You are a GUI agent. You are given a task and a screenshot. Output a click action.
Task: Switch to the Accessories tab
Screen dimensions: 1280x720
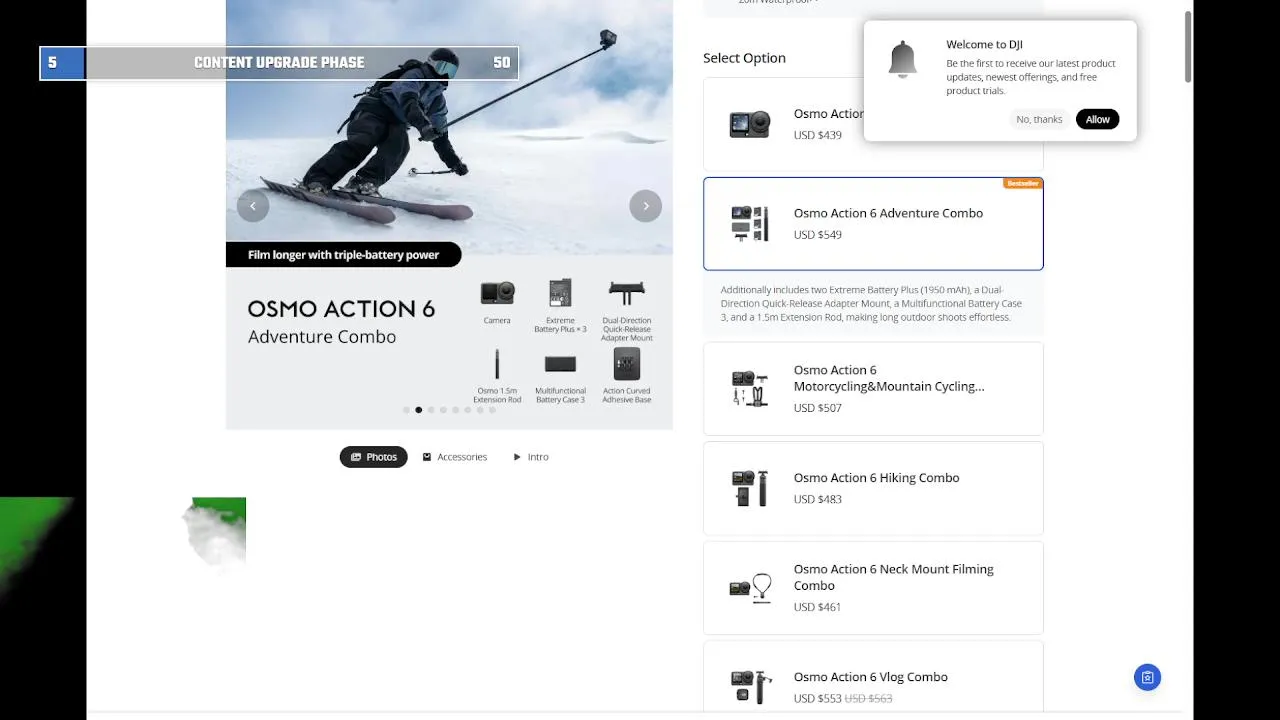[454, 457]
